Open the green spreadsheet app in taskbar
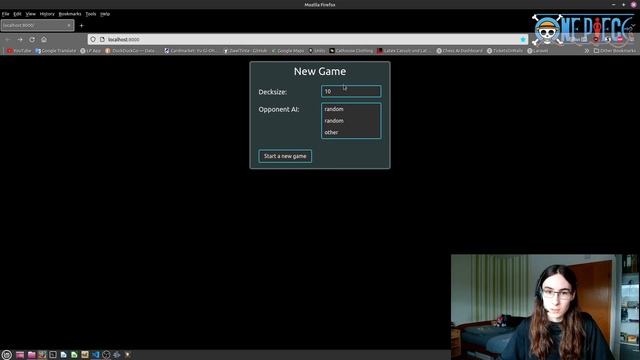Viewport: 640px width, 360px height. point(74,355)
